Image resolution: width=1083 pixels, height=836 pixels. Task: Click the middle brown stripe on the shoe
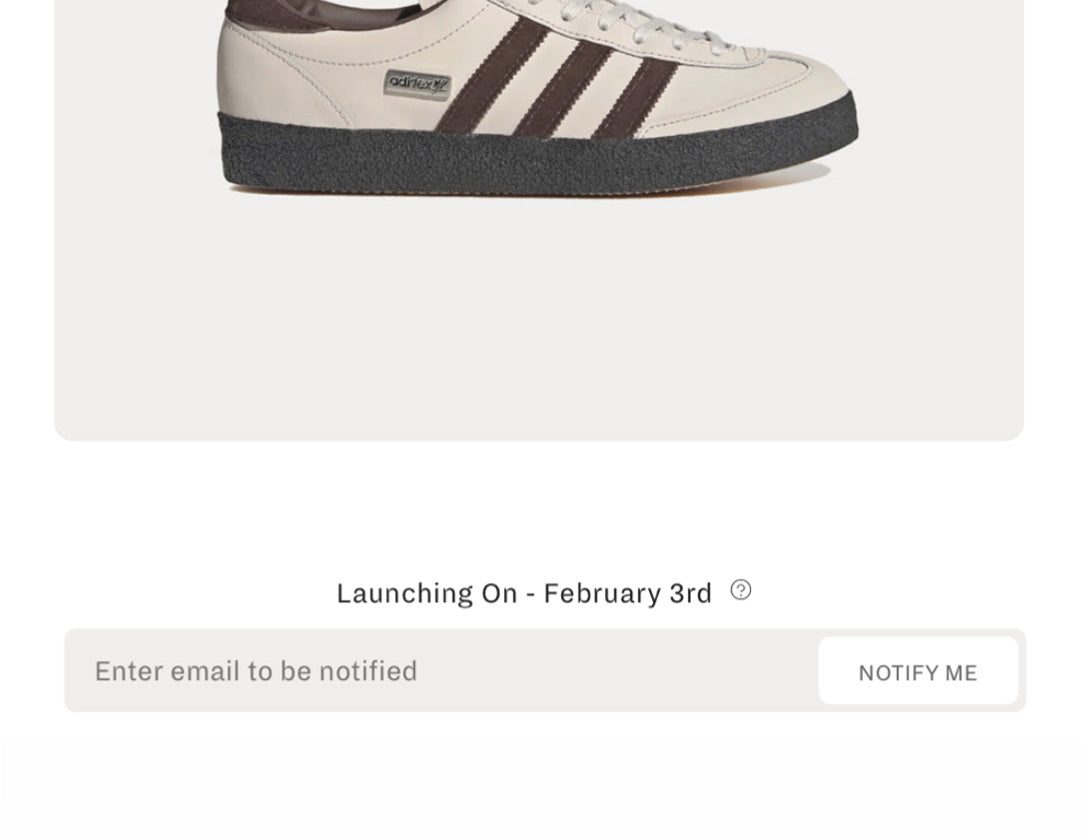point(565,88)
